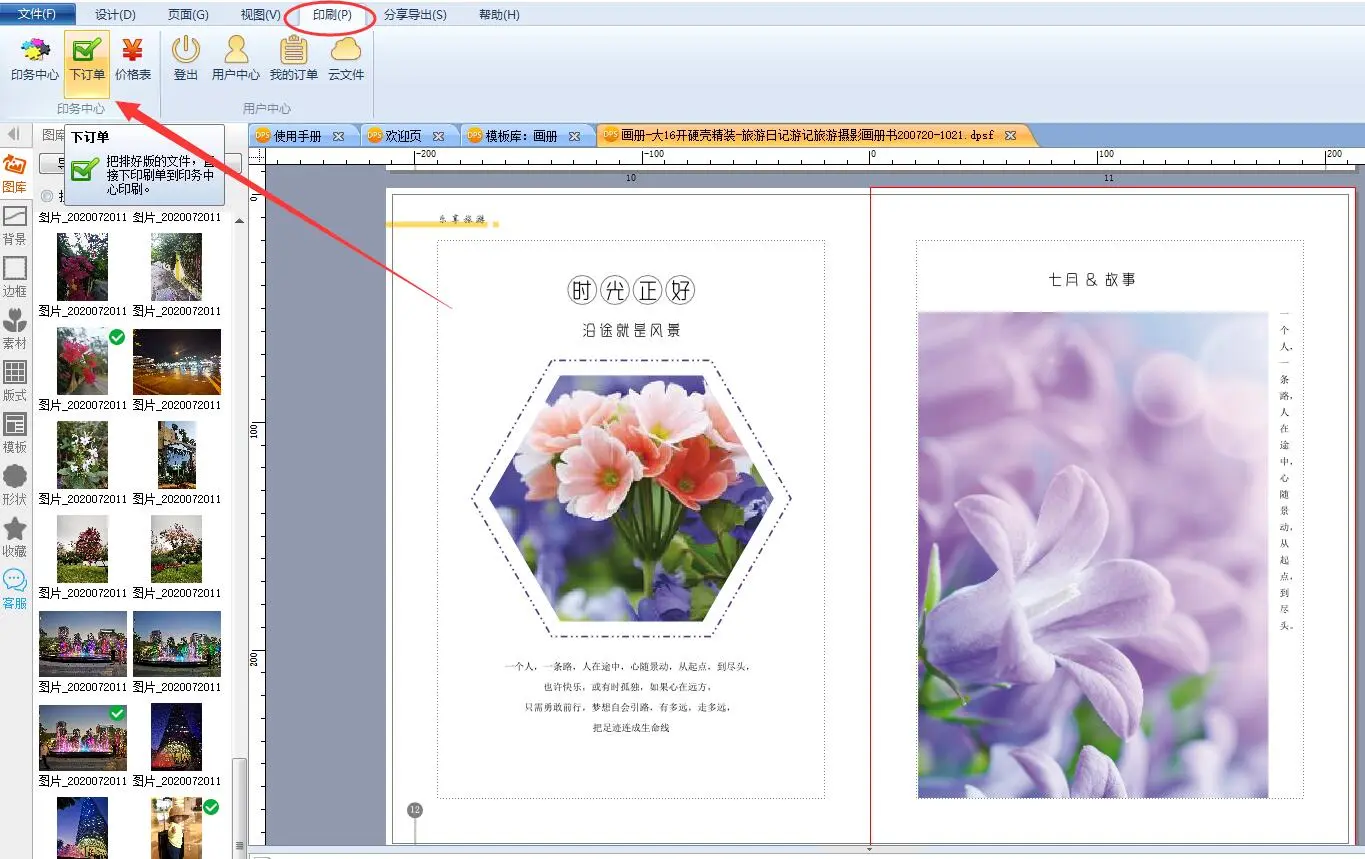Open the 形状 shapes panel
This screenshot has height=859, width=1365.
pyautogui.click(x=15, y=485)
